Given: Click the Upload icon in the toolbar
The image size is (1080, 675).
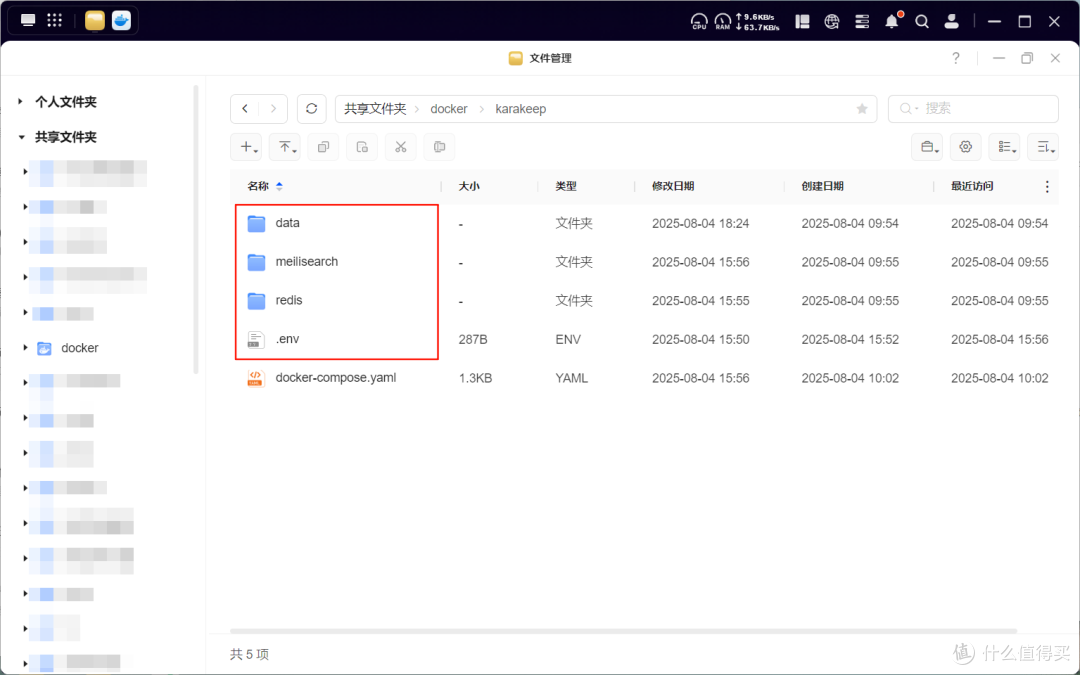Looking at the screenshot, I should [x=285, y=146].
